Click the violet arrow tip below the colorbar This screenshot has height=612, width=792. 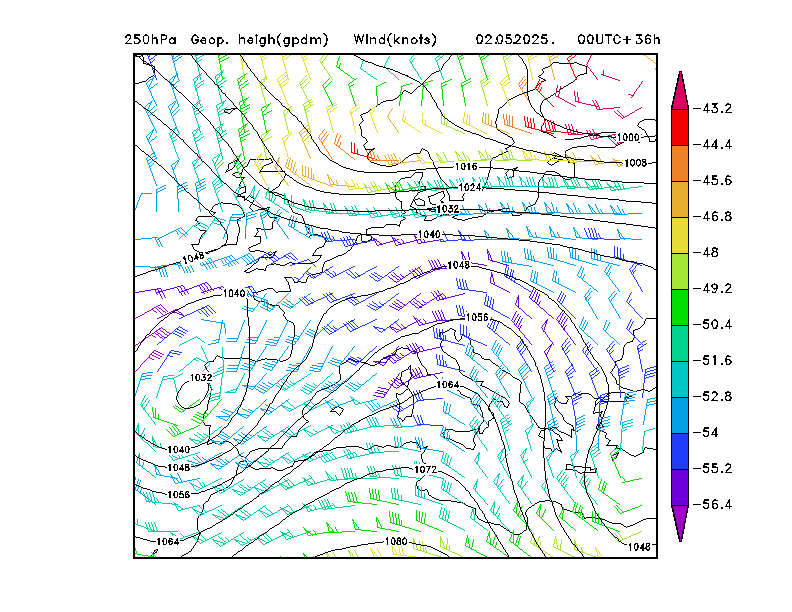pos(680,523)
